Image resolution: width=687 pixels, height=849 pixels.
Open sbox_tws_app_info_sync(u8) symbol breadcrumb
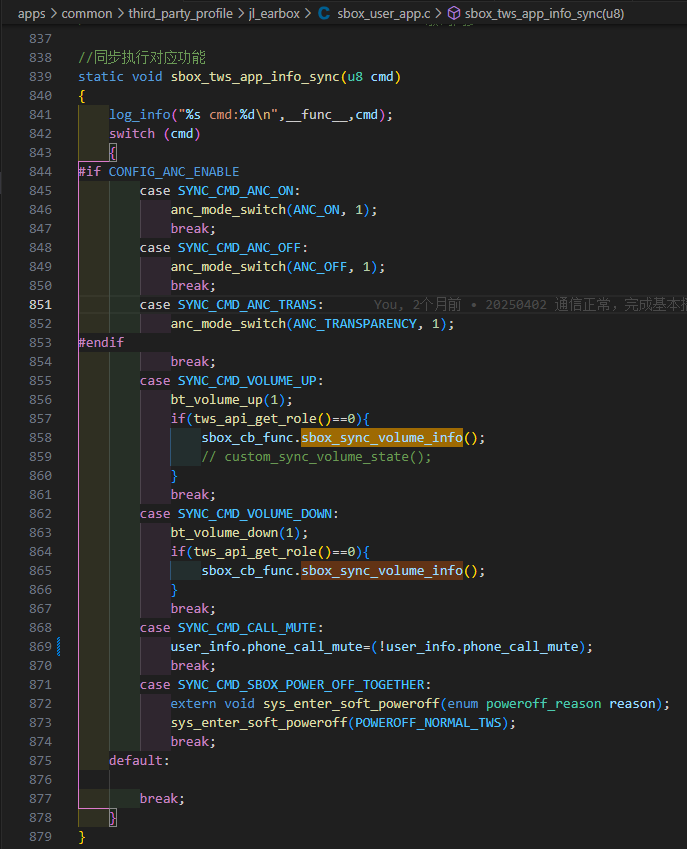click(544, 14)
